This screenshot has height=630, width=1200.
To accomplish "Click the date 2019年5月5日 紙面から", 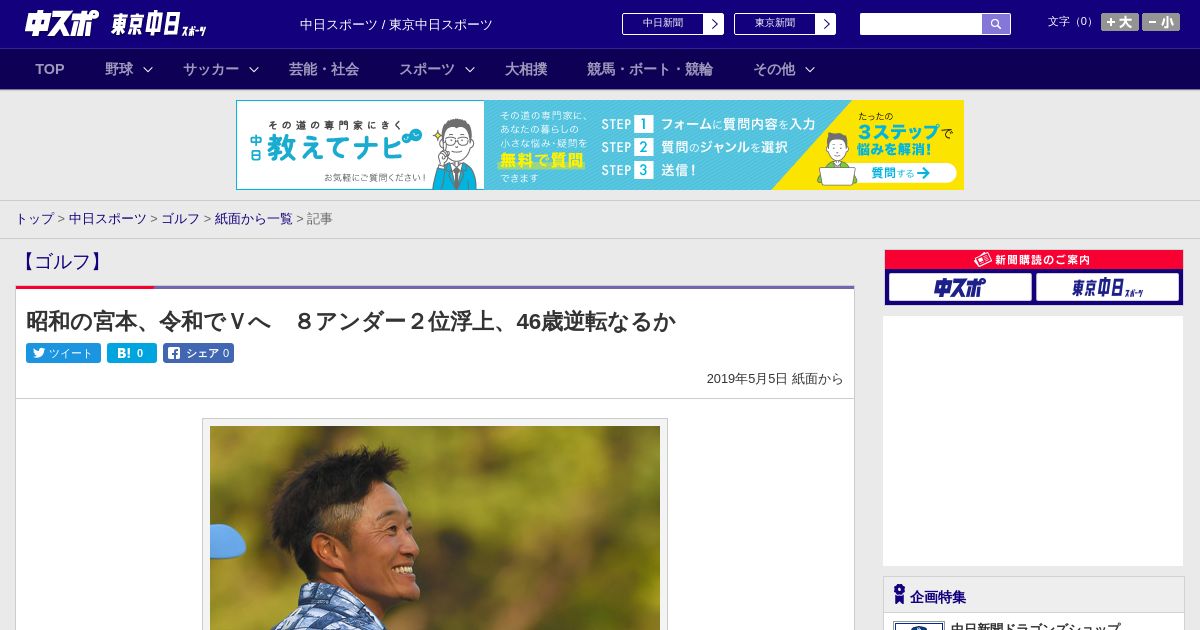I will (x=775, y=379).
